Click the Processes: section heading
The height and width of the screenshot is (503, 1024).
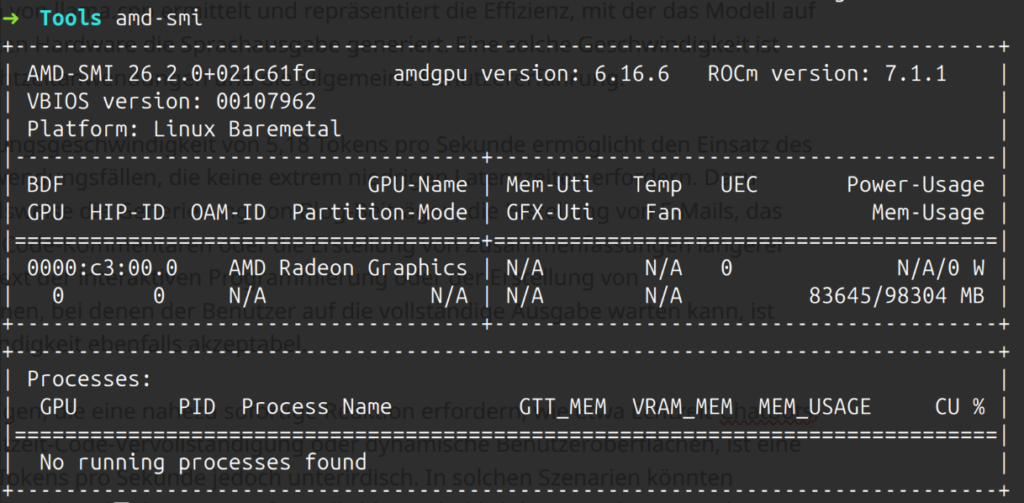(89, 380)
